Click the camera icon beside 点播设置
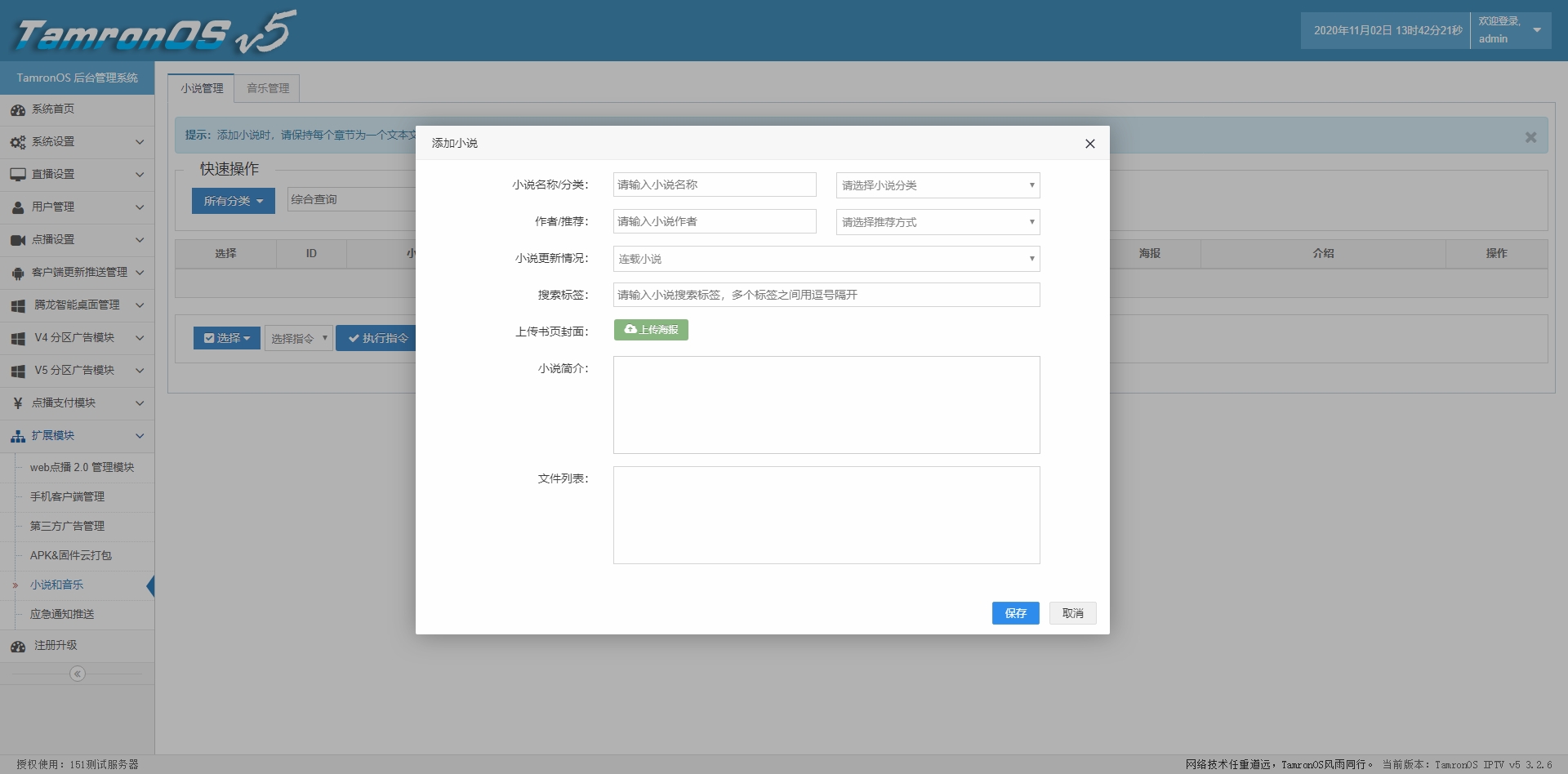 [x=18, y=240]
